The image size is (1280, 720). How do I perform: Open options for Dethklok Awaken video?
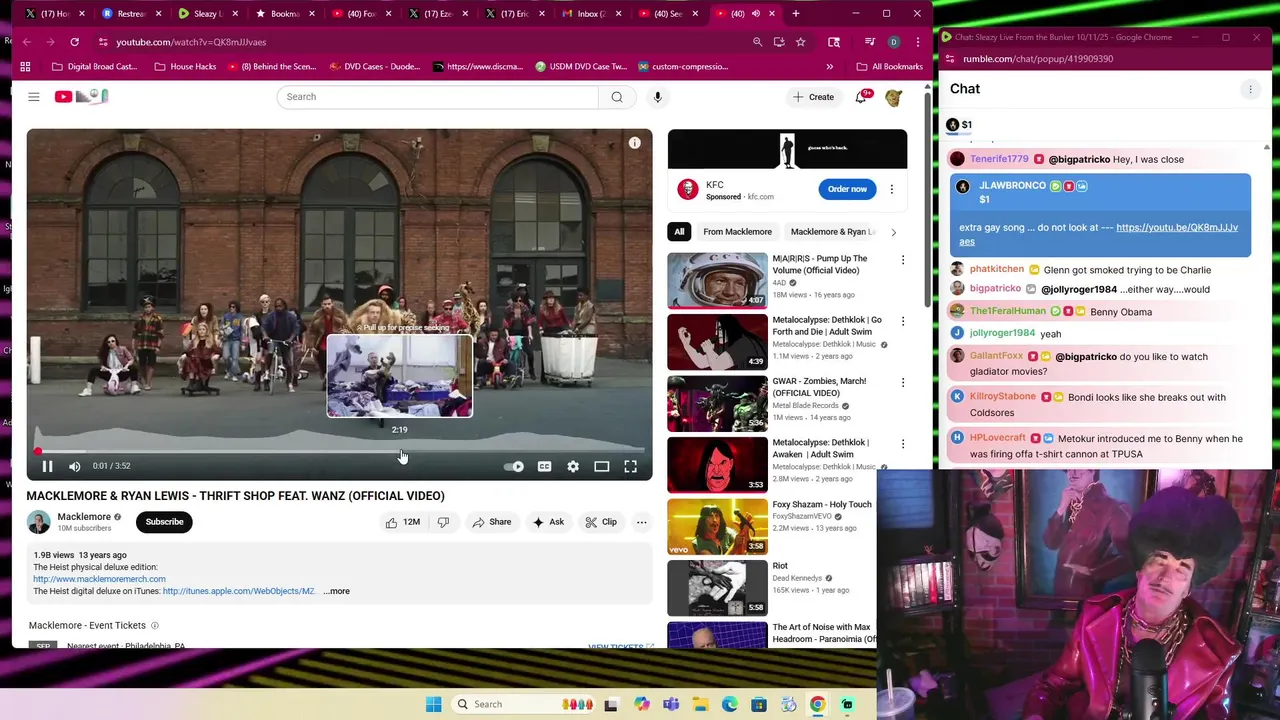(902, 444)
